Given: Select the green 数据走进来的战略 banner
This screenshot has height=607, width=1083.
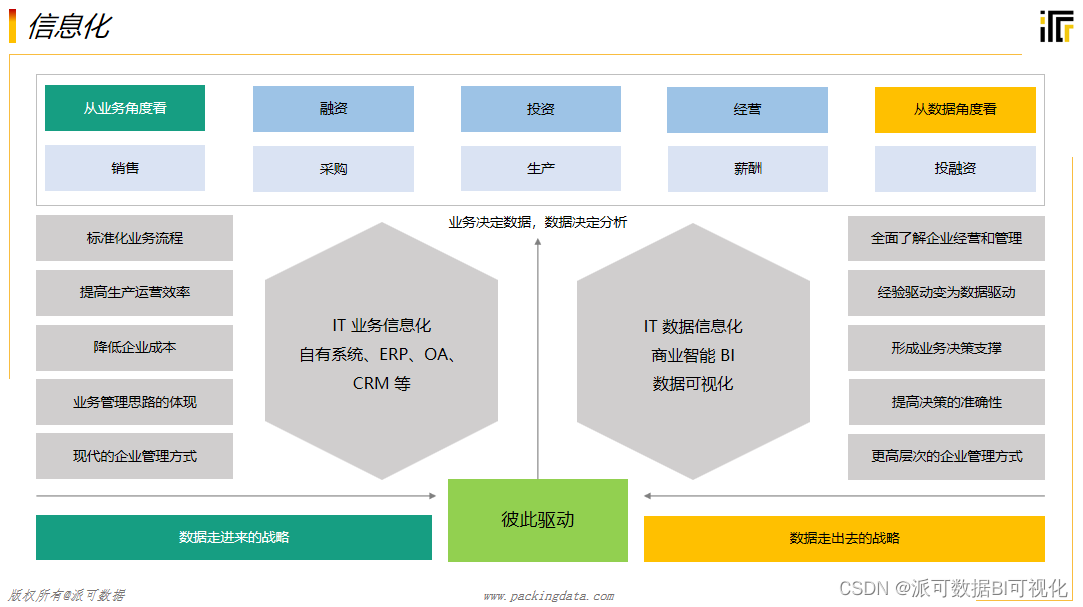Looking at the screenshot, I should 234,537.
